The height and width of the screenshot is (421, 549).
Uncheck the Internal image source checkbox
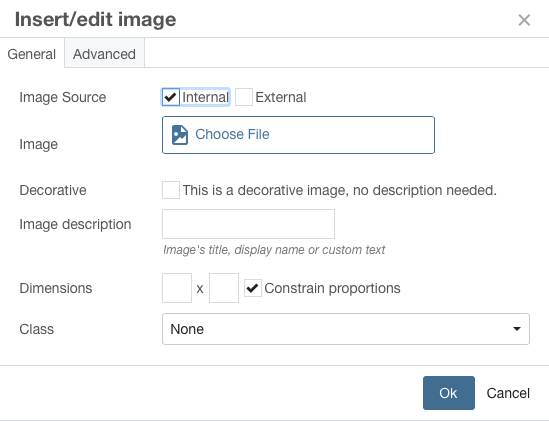[171, 97]
